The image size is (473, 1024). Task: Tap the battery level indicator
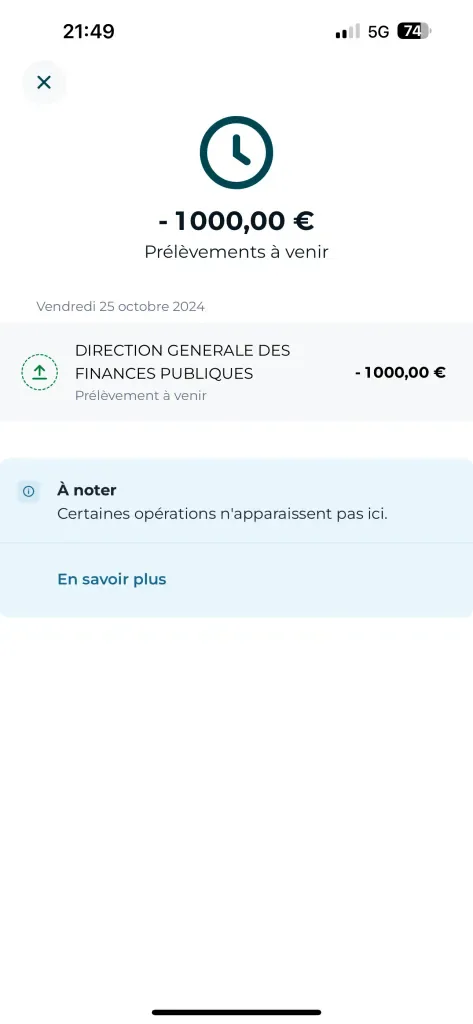[414, 31]
